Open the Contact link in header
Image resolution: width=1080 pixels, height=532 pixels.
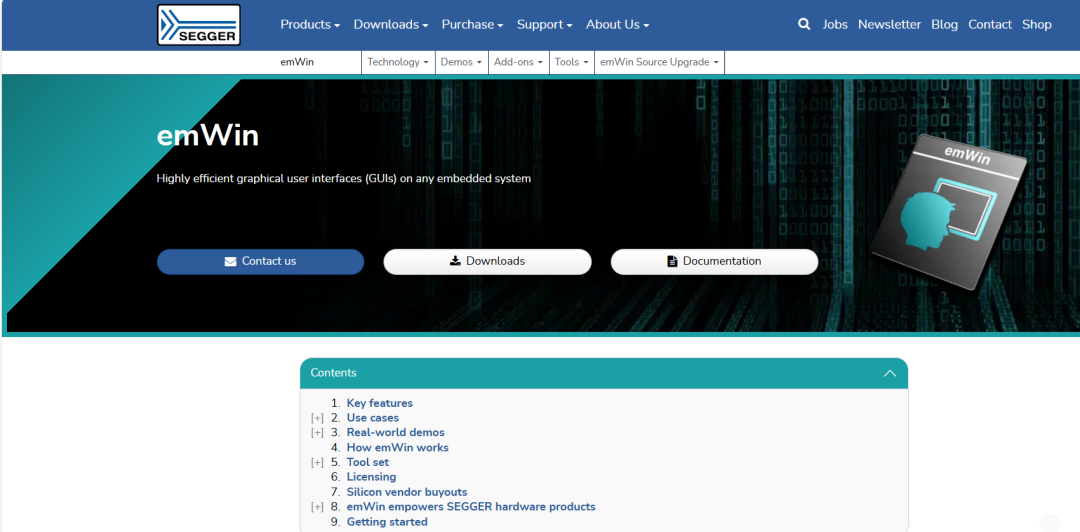pos(990,24)
